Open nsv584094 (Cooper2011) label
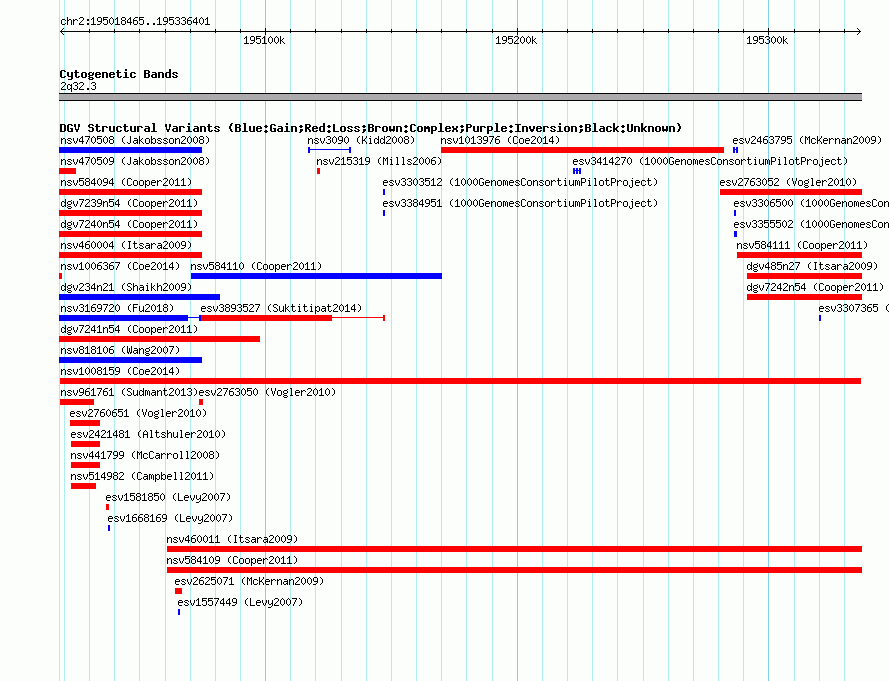Viewport: 890px width, 681px height. (126, 182)
